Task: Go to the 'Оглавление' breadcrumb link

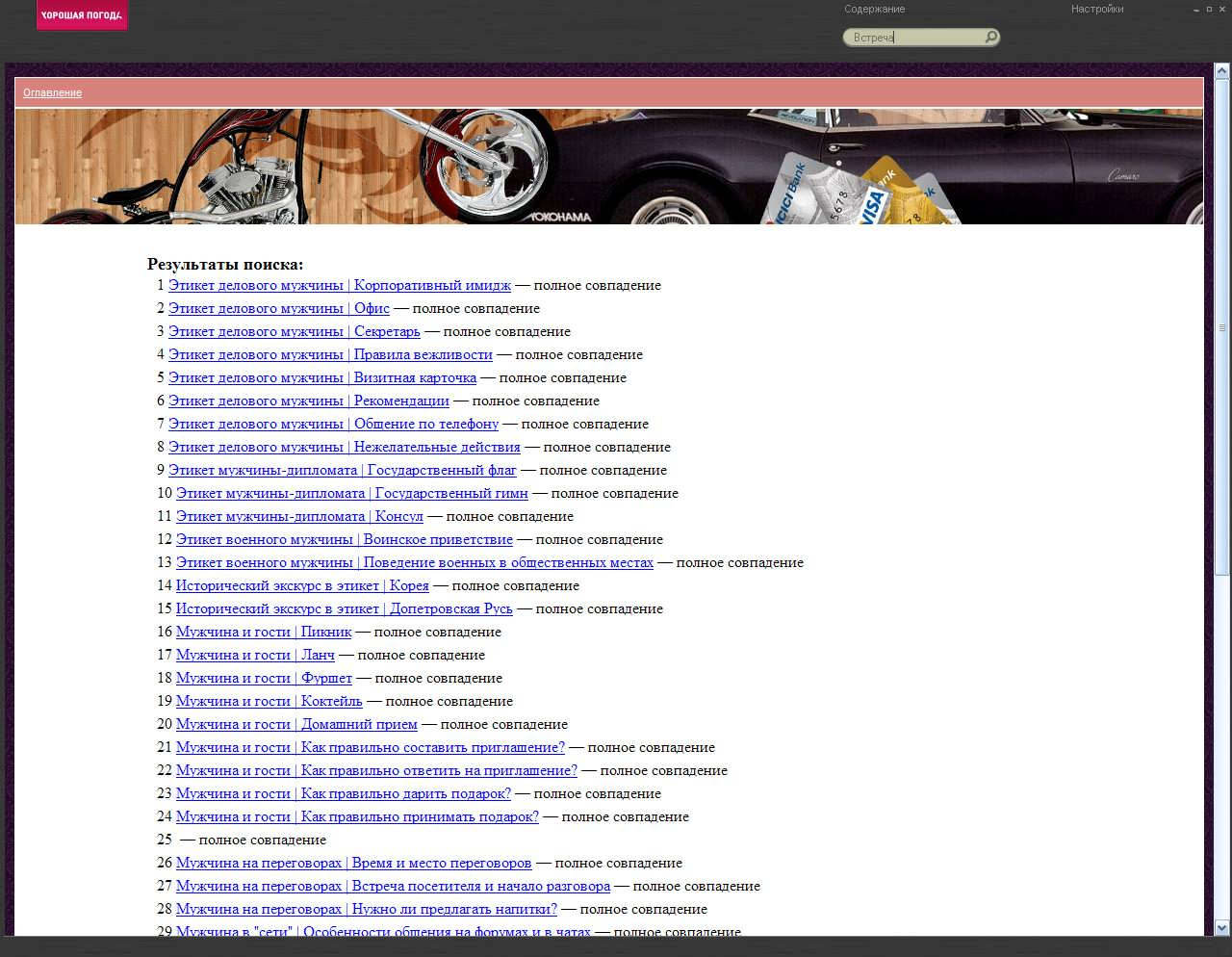Action: click(52, 93)
